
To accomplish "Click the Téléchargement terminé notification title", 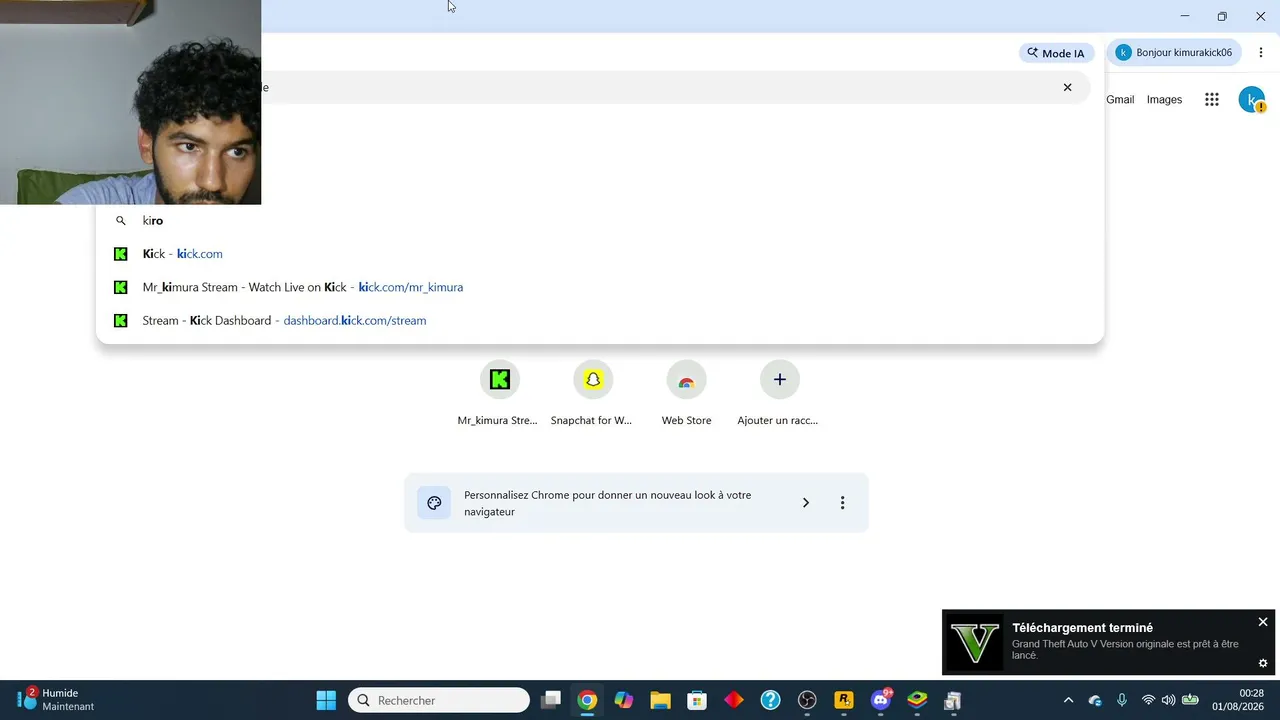I will (1082, 628).
